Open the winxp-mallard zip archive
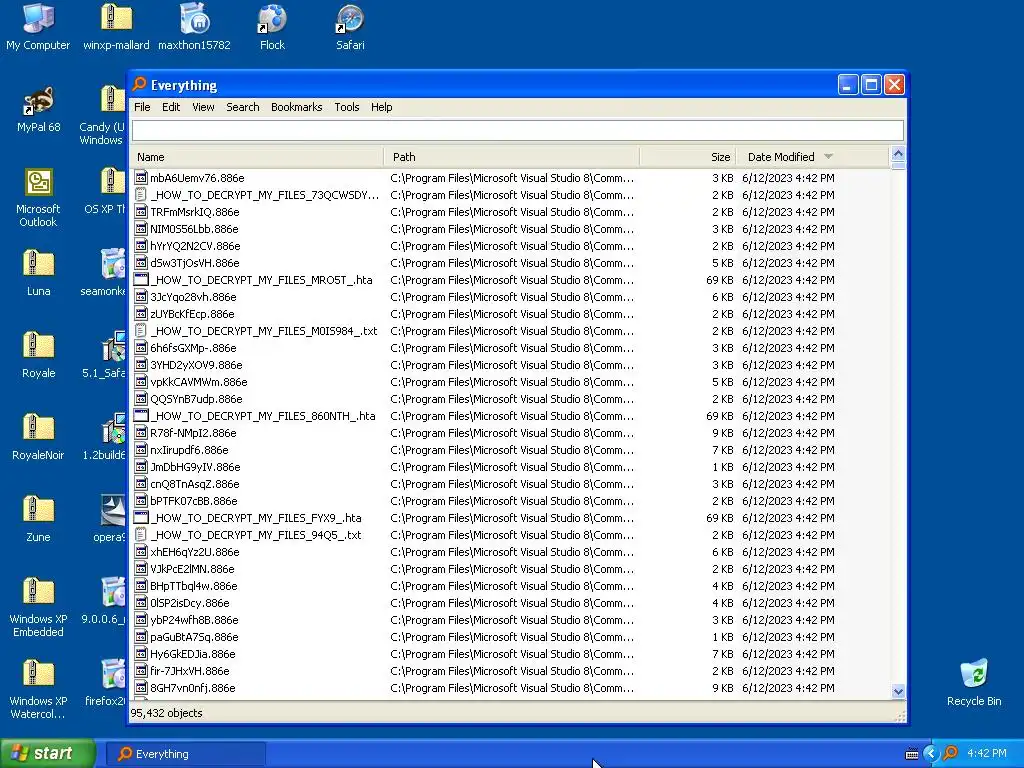Screen dimensions: 1024x768 tap(116, 27)
